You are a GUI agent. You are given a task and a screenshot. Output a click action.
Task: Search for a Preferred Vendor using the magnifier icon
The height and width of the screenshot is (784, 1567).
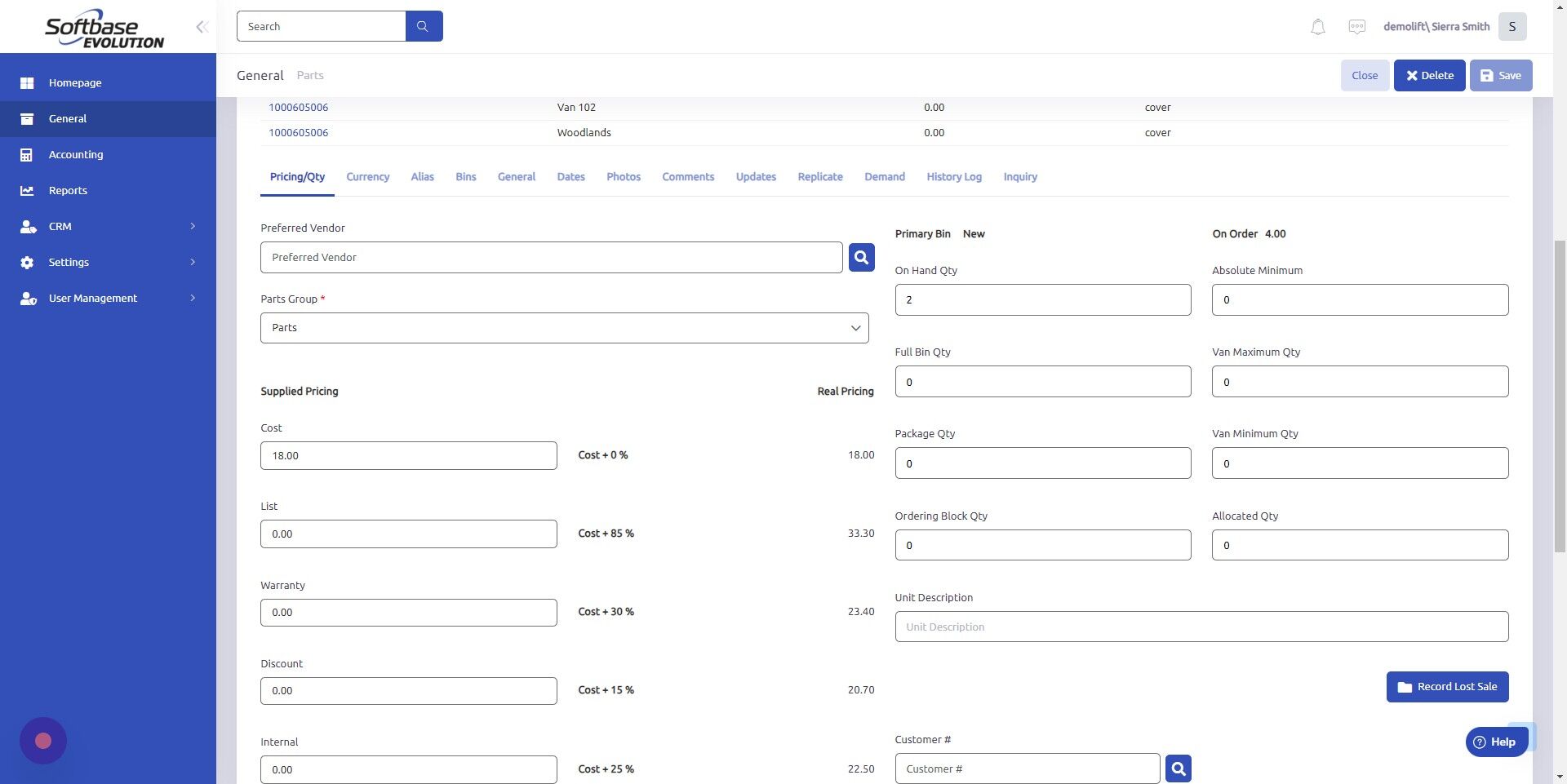point(860,257)
